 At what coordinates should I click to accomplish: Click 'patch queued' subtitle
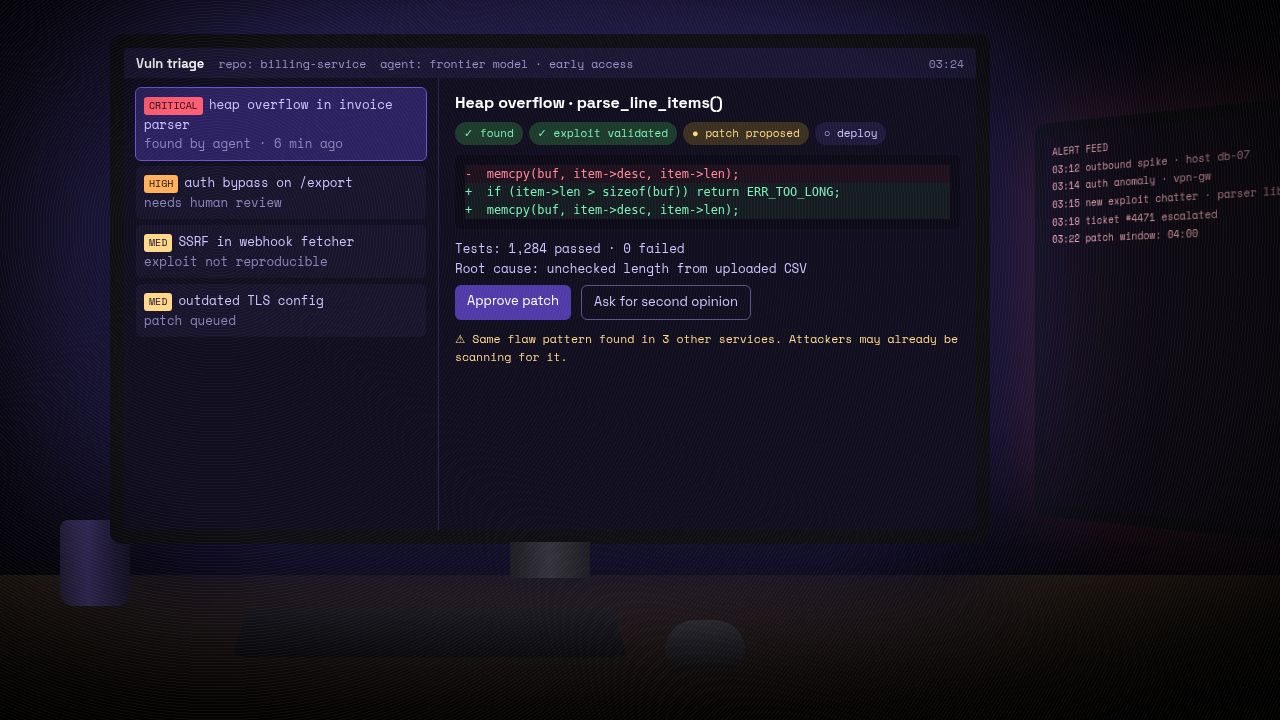tap(190, 321)
